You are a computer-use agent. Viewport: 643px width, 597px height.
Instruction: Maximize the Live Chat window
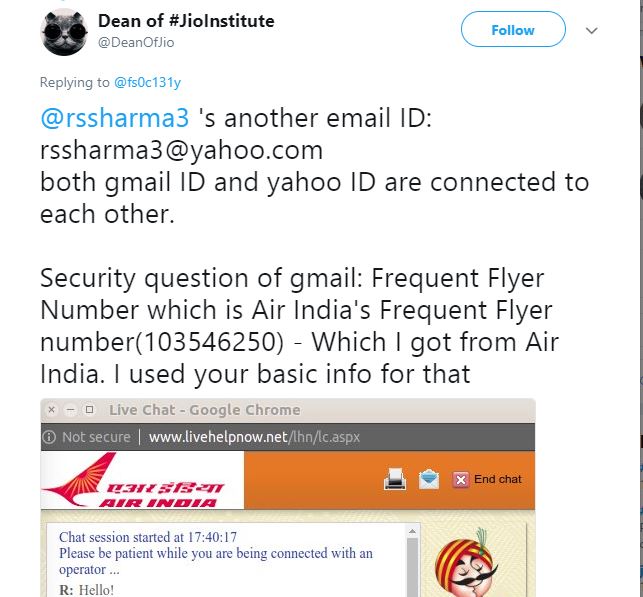click(x=89, y=410)
